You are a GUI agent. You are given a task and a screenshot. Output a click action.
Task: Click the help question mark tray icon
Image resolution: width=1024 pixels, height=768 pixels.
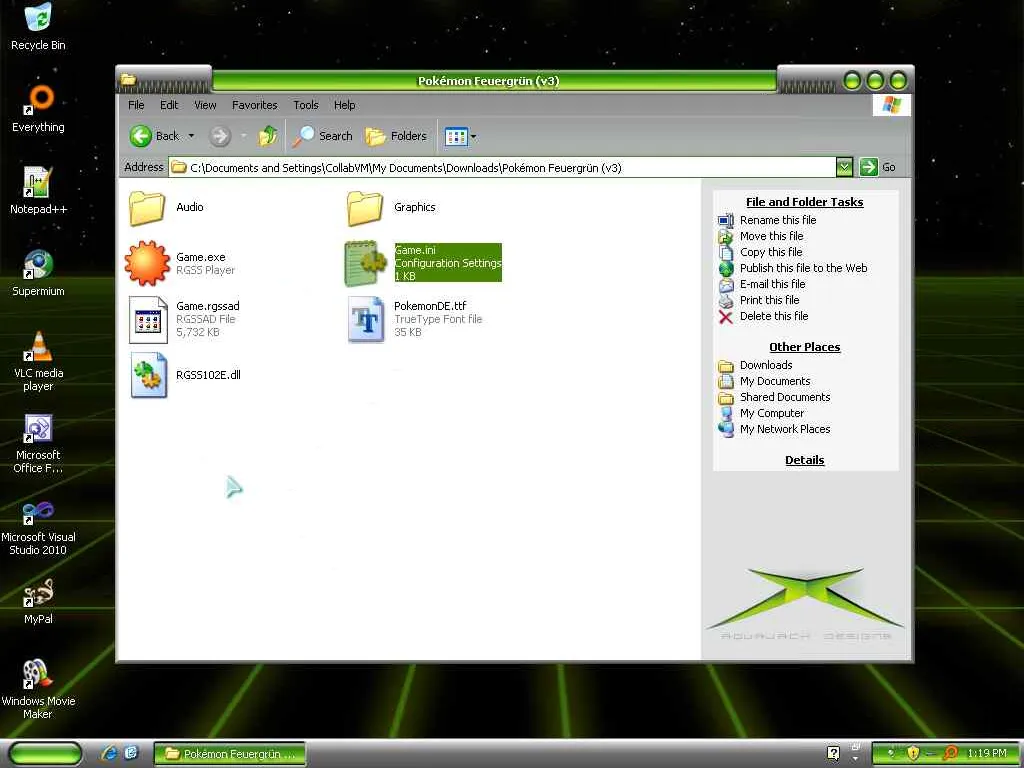point(833,753)
